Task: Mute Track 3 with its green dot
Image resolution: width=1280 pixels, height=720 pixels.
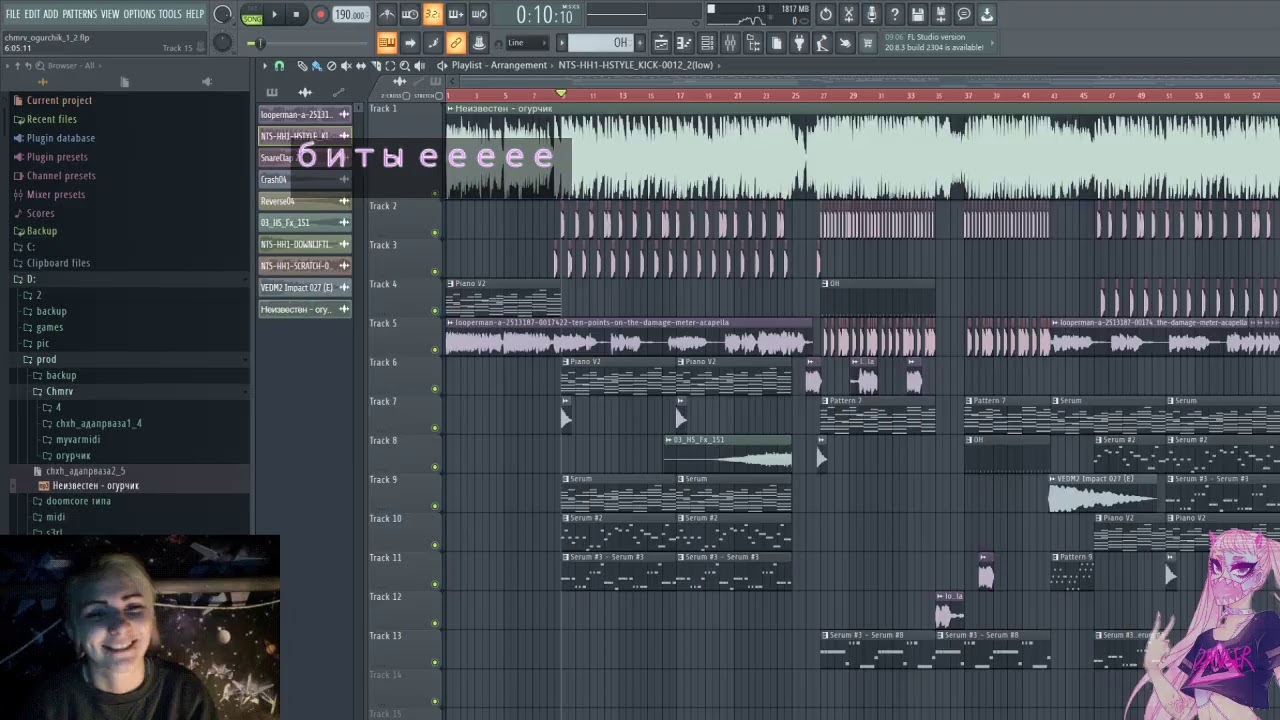Action: [434, 272]
